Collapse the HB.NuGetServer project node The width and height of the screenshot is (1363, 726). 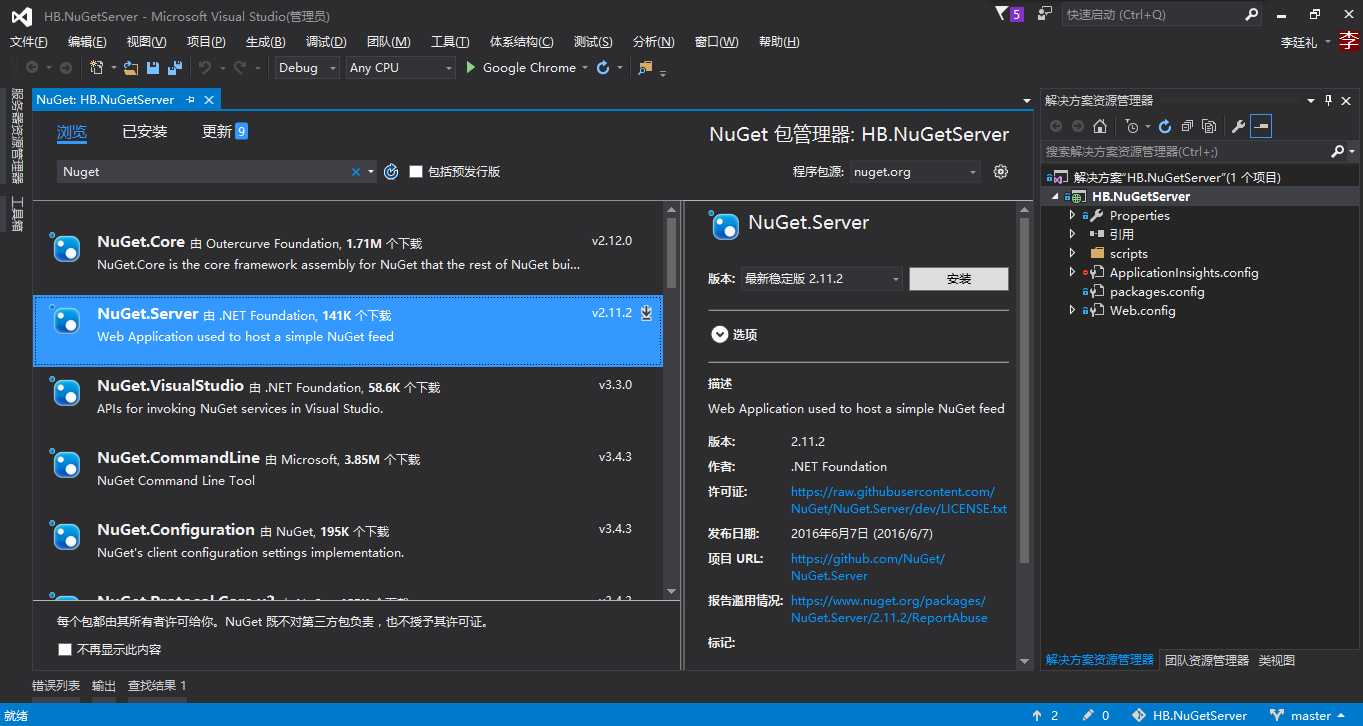[x=1054, y=197]
